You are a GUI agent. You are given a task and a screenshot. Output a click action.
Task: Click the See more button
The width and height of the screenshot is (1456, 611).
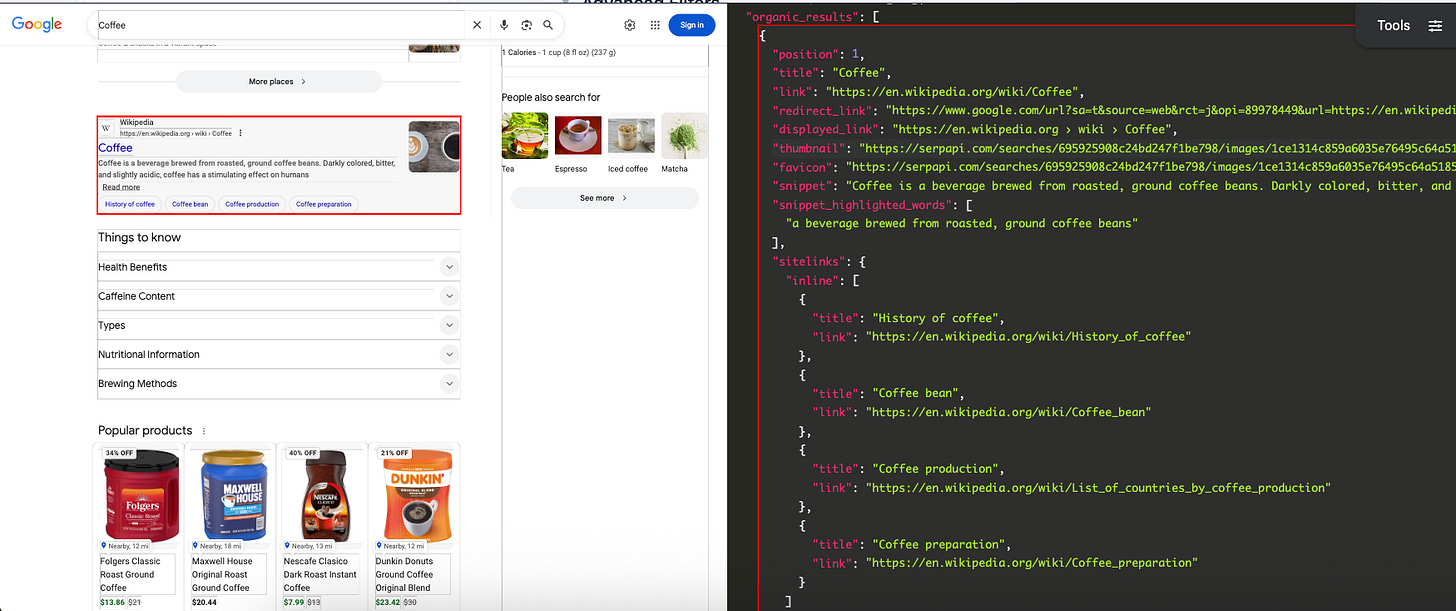pyautogui.click(x=604, y=198)
